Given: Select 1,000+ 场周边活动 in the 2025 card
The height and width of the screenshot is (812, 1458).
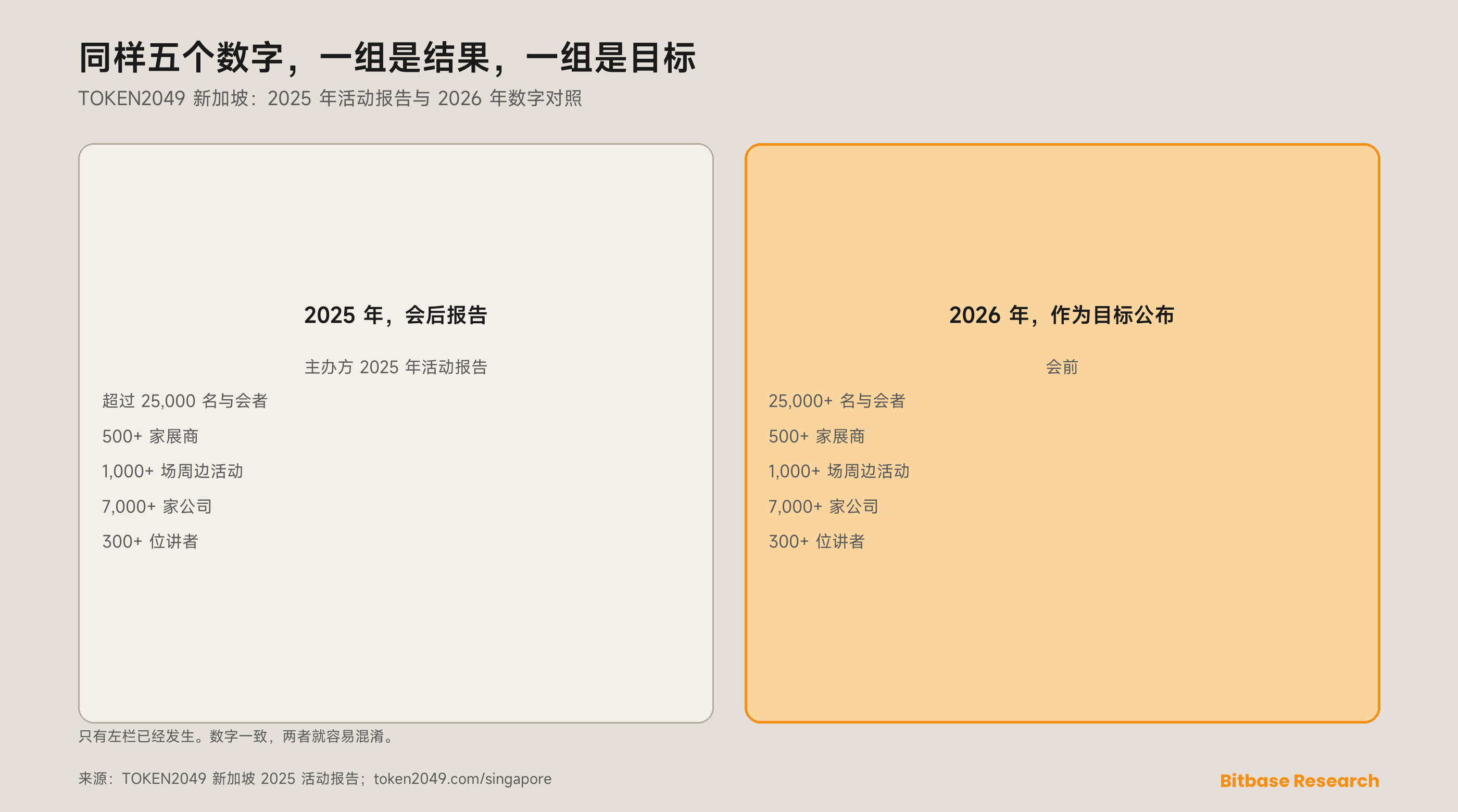Looking at the screenshot, I should [172, 472].
